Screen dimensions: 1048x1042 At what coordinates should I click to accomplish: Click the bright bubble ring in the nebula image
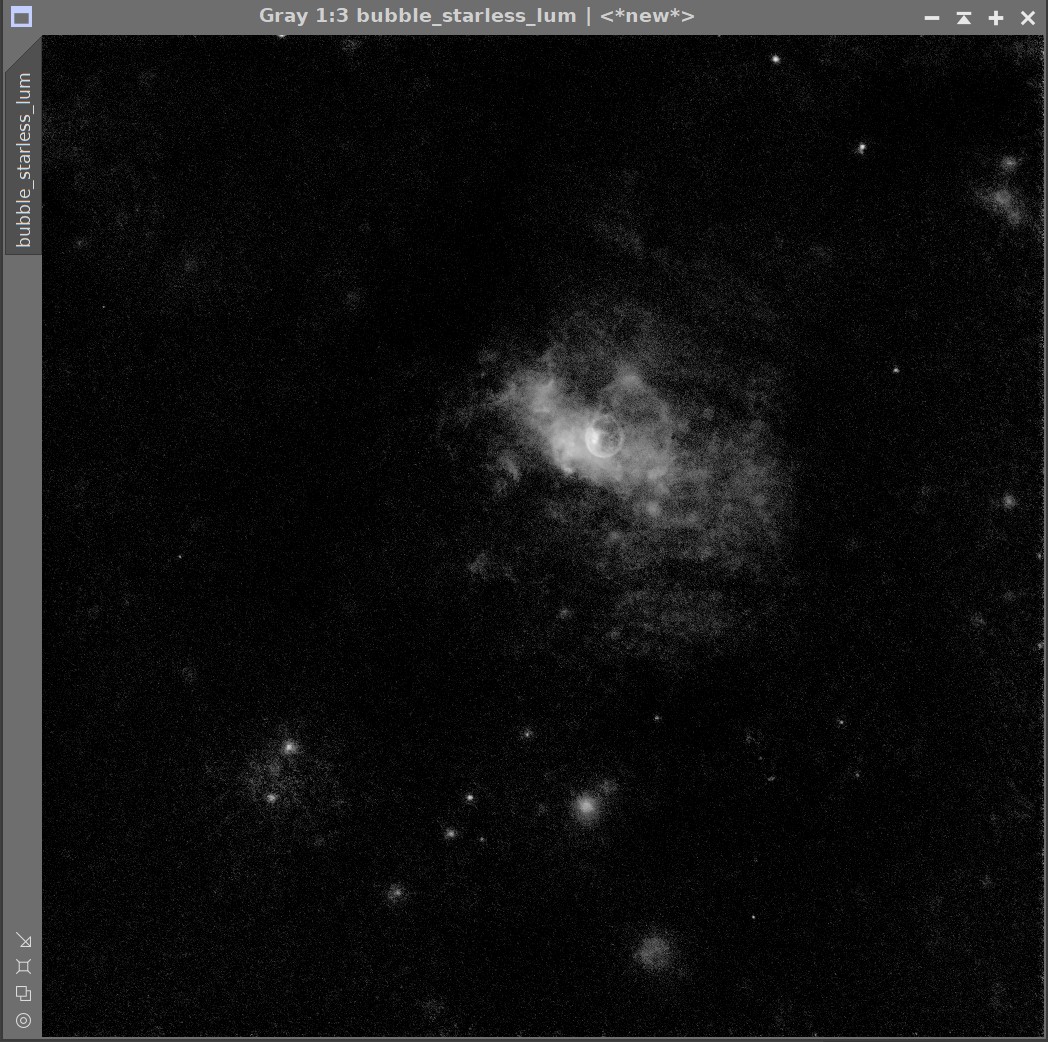pos(604,436)
